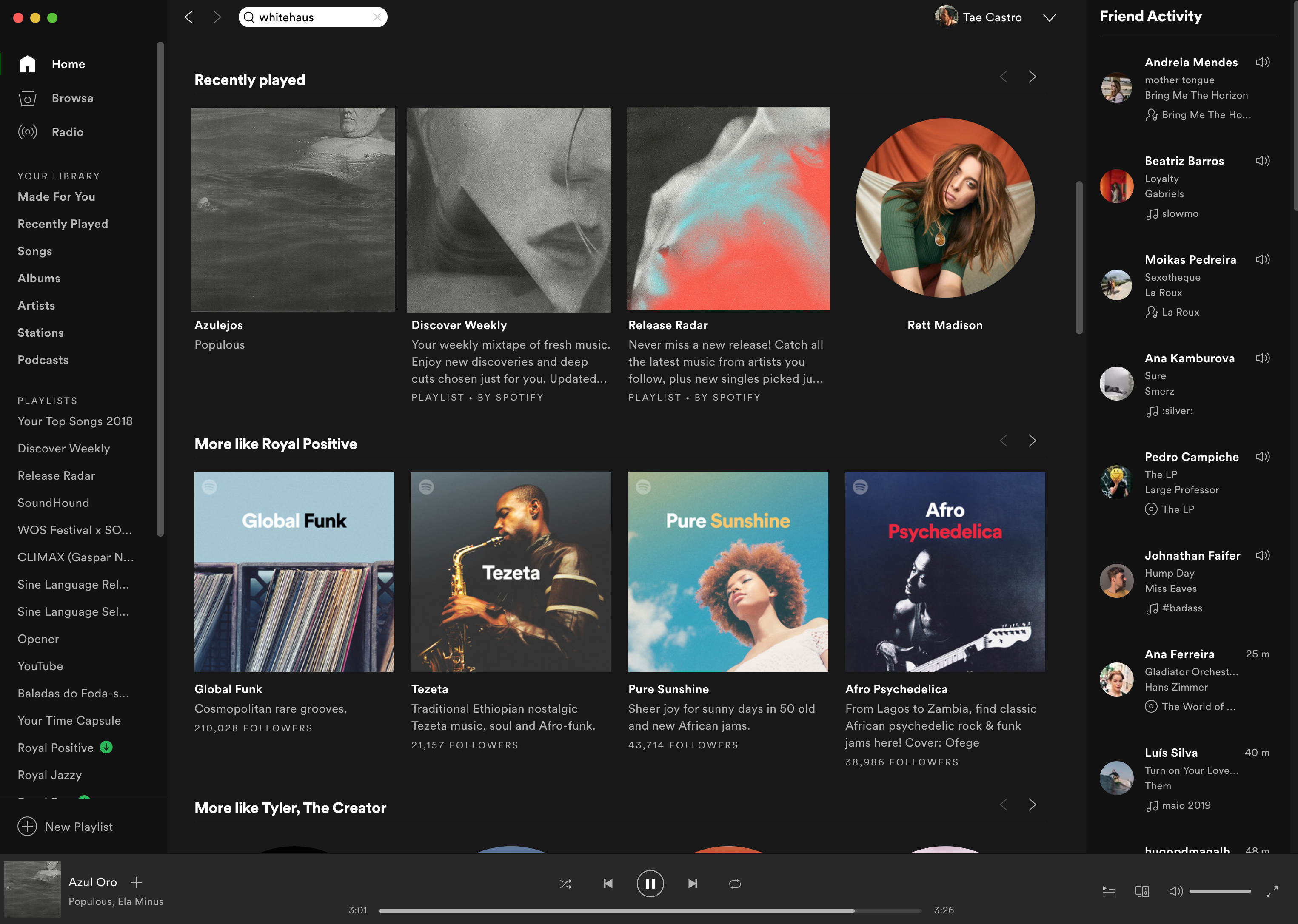Open Connect to a device
This screenshot has width=1298, height=924.
[x=1142, y=892]
